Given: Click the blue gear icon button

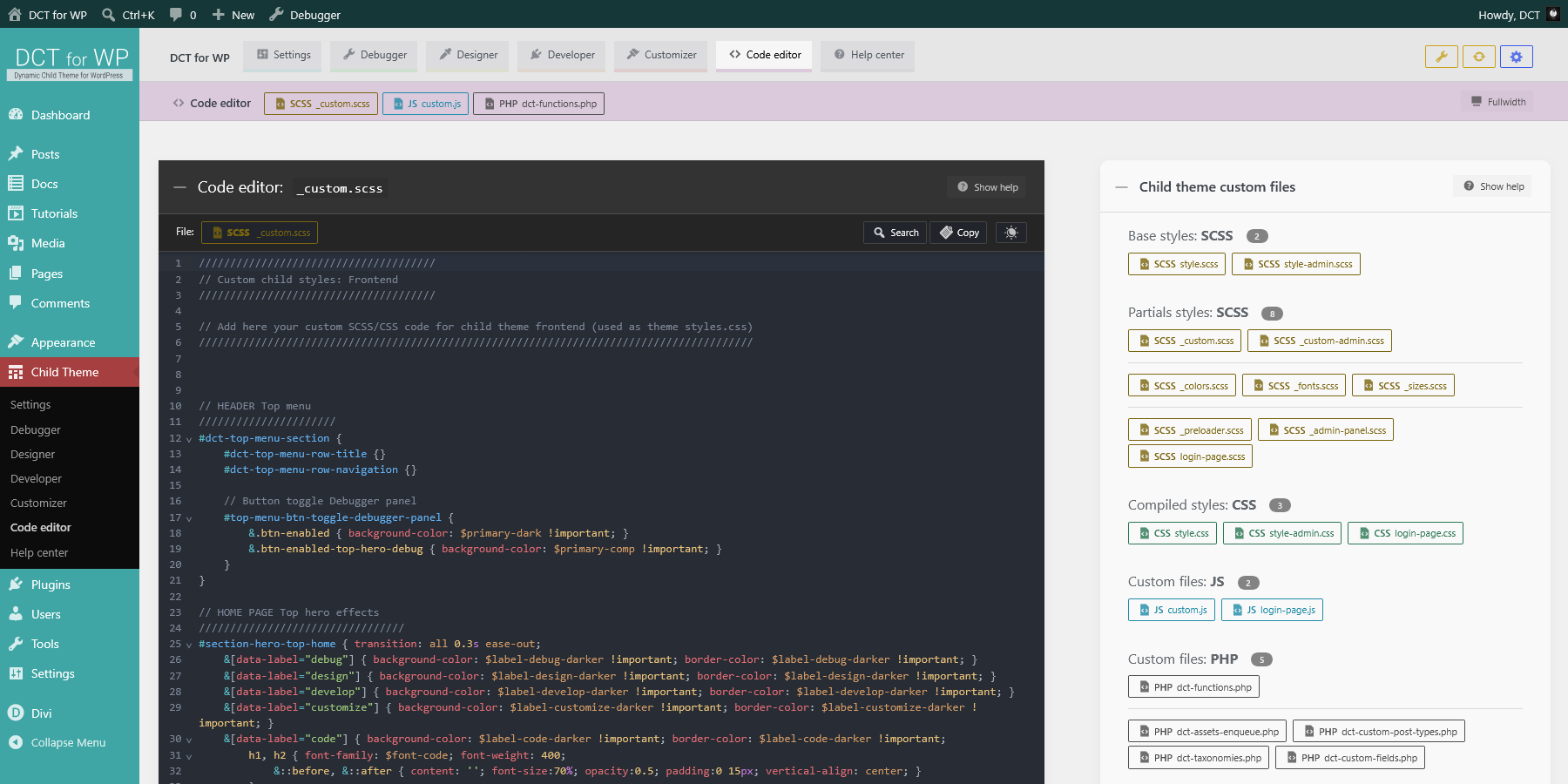Looking at the screenshot, I should coord(1517,57).
